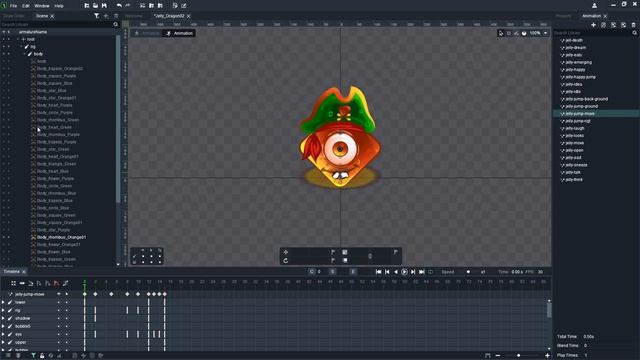Jump to the first frame
The image size is (640, 360).
378,272
